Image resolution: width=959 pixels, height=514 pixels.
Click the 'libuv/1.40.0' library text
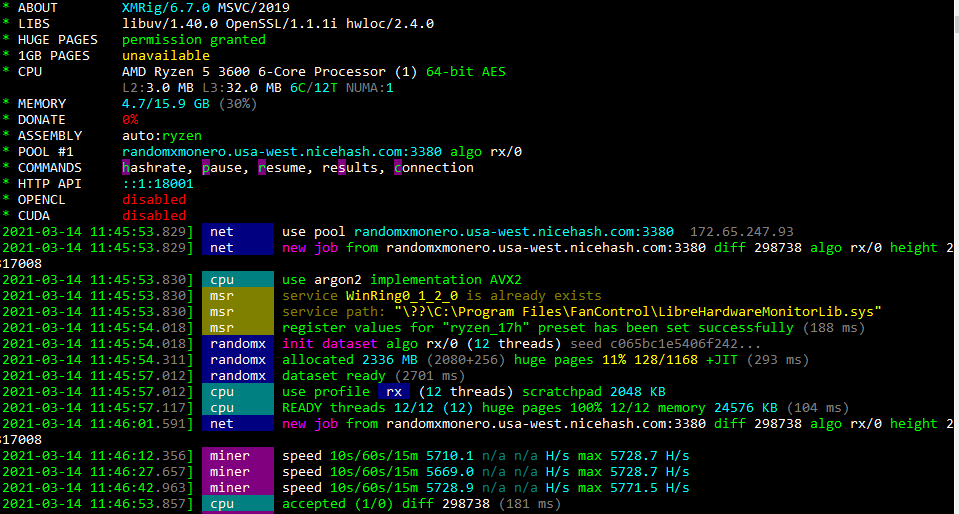[x=170, y=24]
